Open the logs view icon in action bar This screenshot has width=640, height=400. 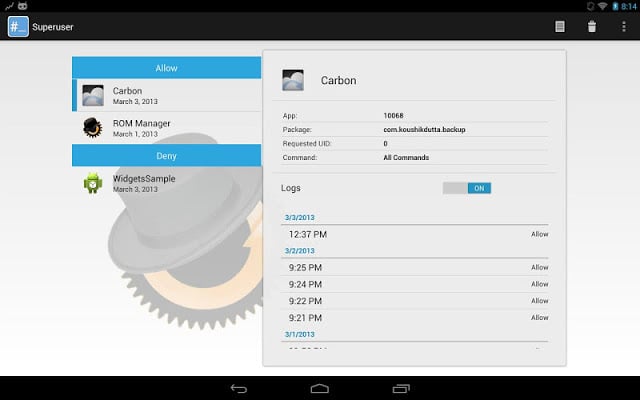coord(560,27)
